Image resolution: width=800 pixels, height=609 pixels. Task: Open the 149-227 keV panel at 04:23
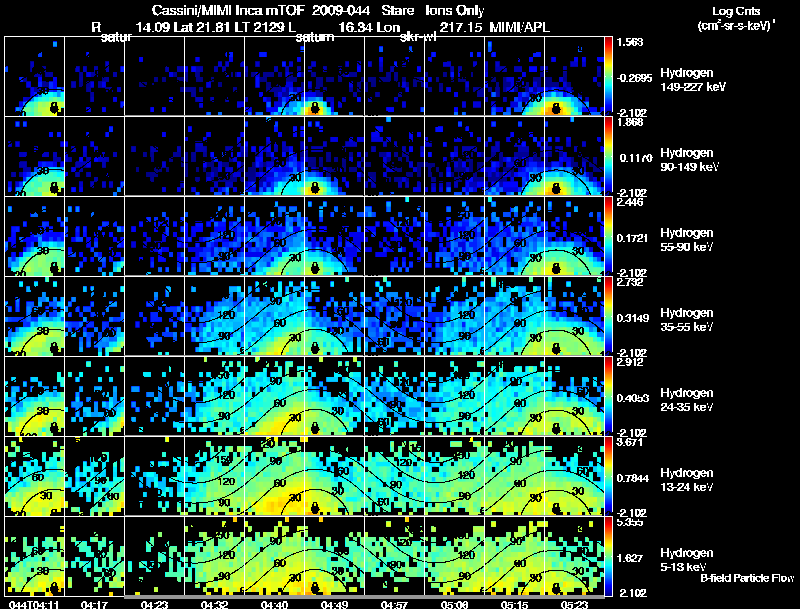tap(154, 76)
